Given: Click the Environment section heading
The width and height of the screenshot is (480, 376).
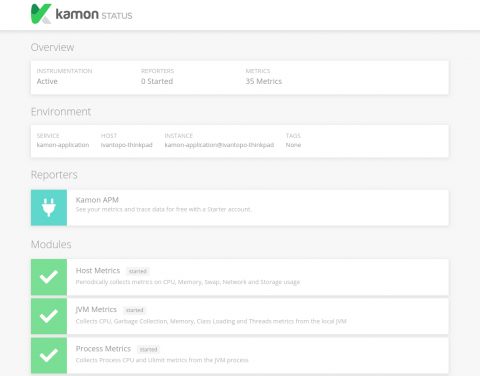Looking at the screenshot, I should [61, 112].
